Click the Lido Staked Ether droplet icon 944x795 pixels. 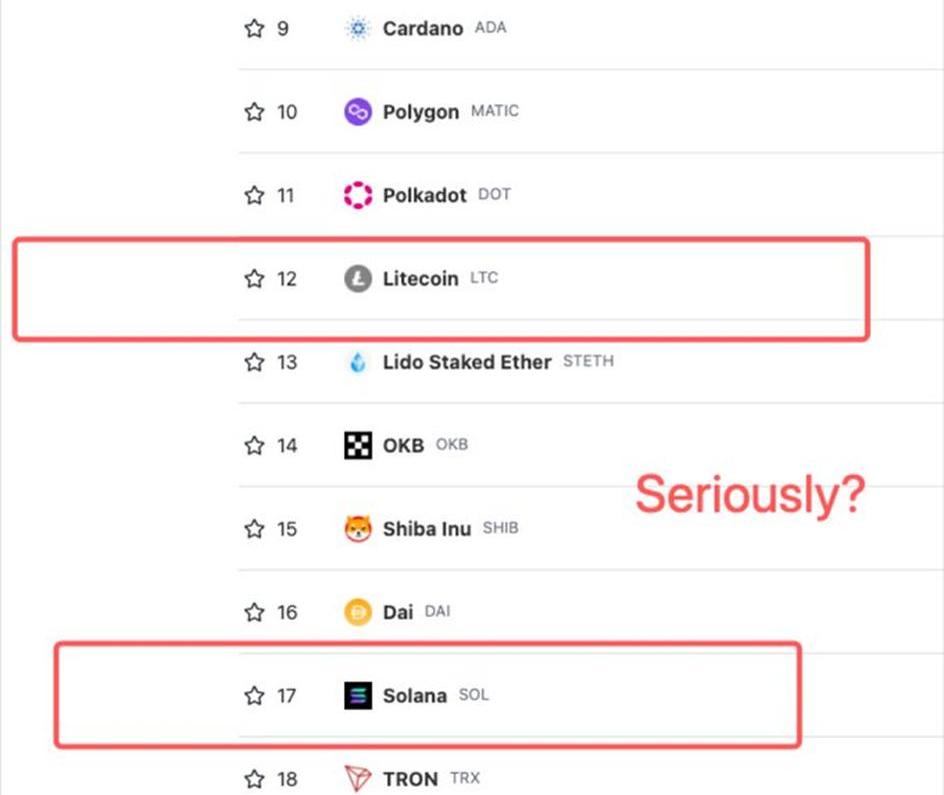tap(358, 362)
